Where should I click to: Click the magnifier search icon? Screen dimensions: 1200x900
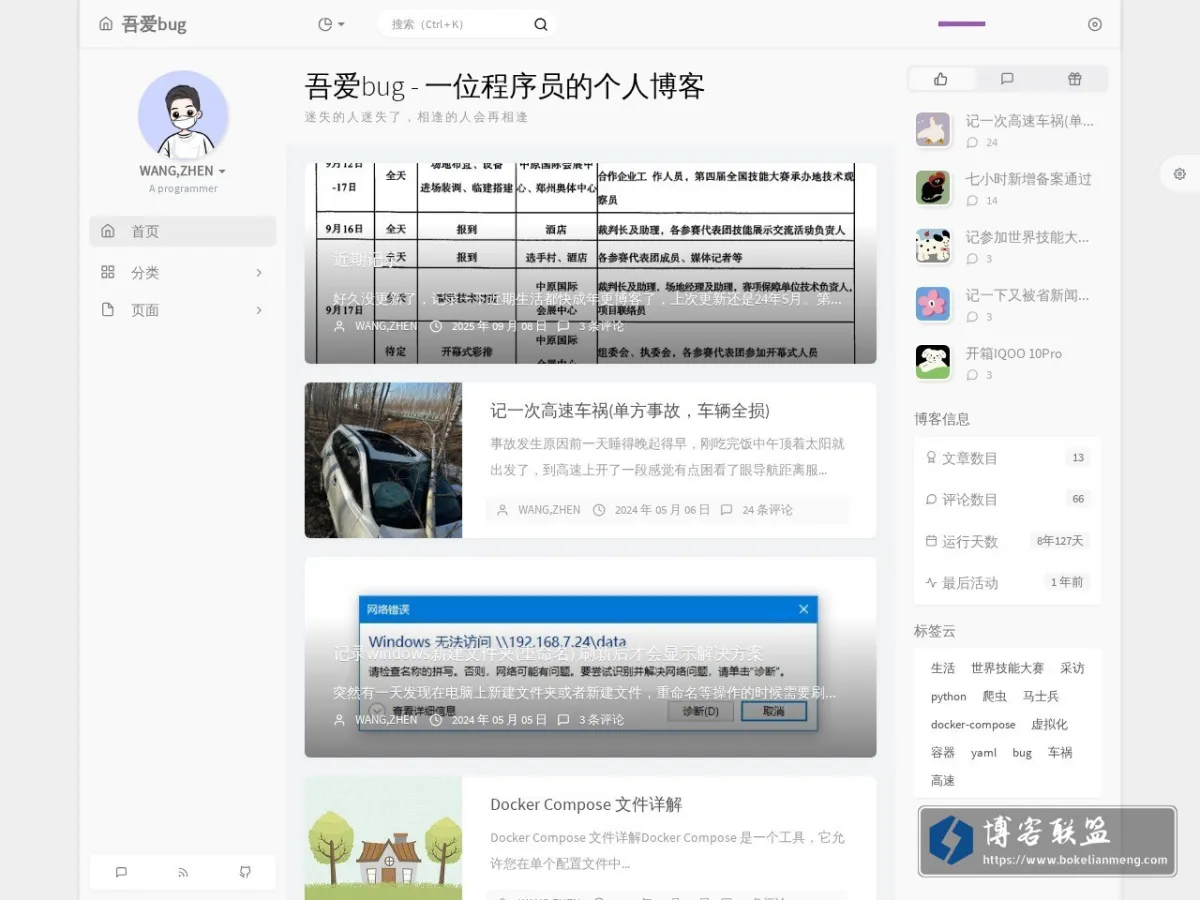coord(541,24)
